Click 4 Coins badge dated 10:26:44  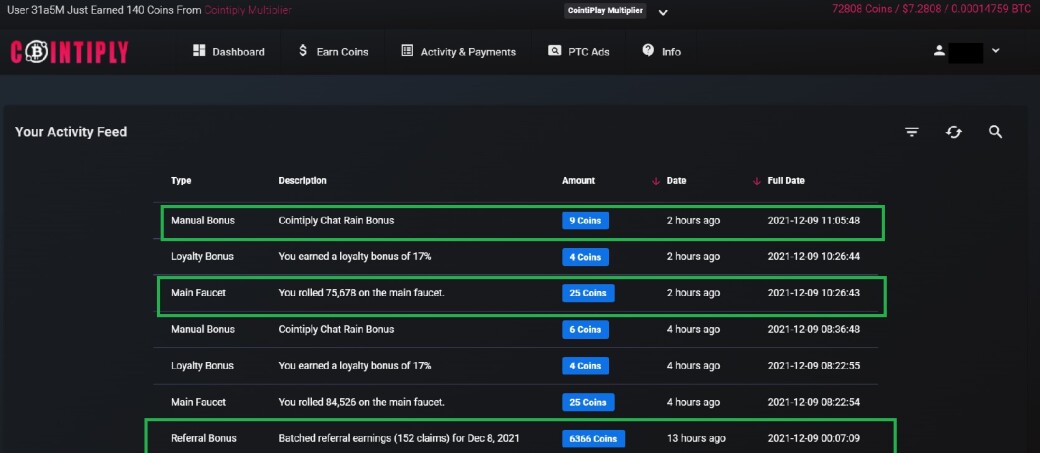click(x=585, y=257)
